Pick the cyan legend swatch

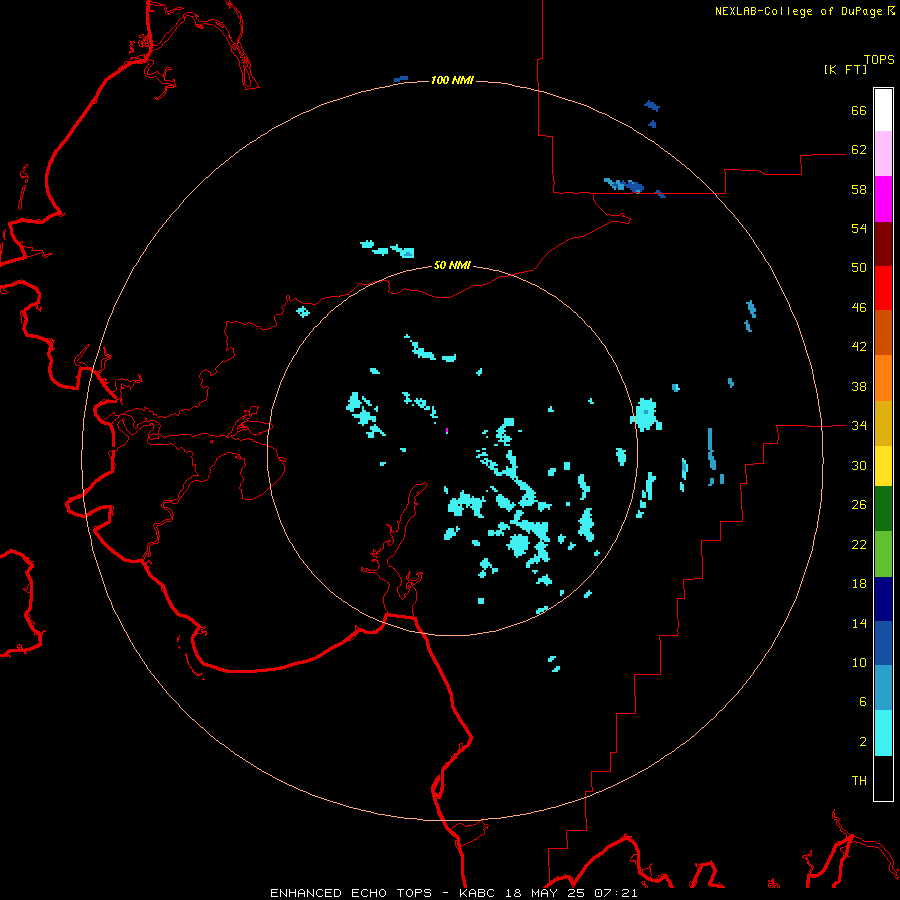tap(883, 733)
